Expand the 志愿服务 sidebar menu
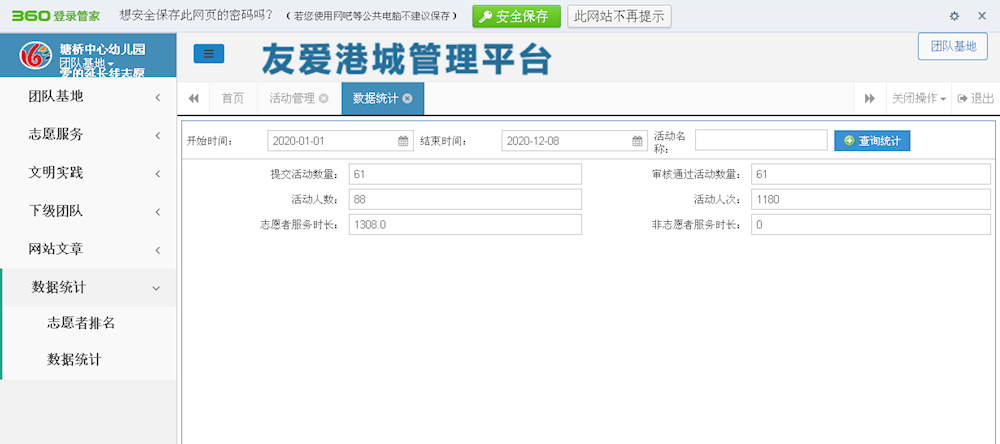1000x444 pixels. (88, 135)
